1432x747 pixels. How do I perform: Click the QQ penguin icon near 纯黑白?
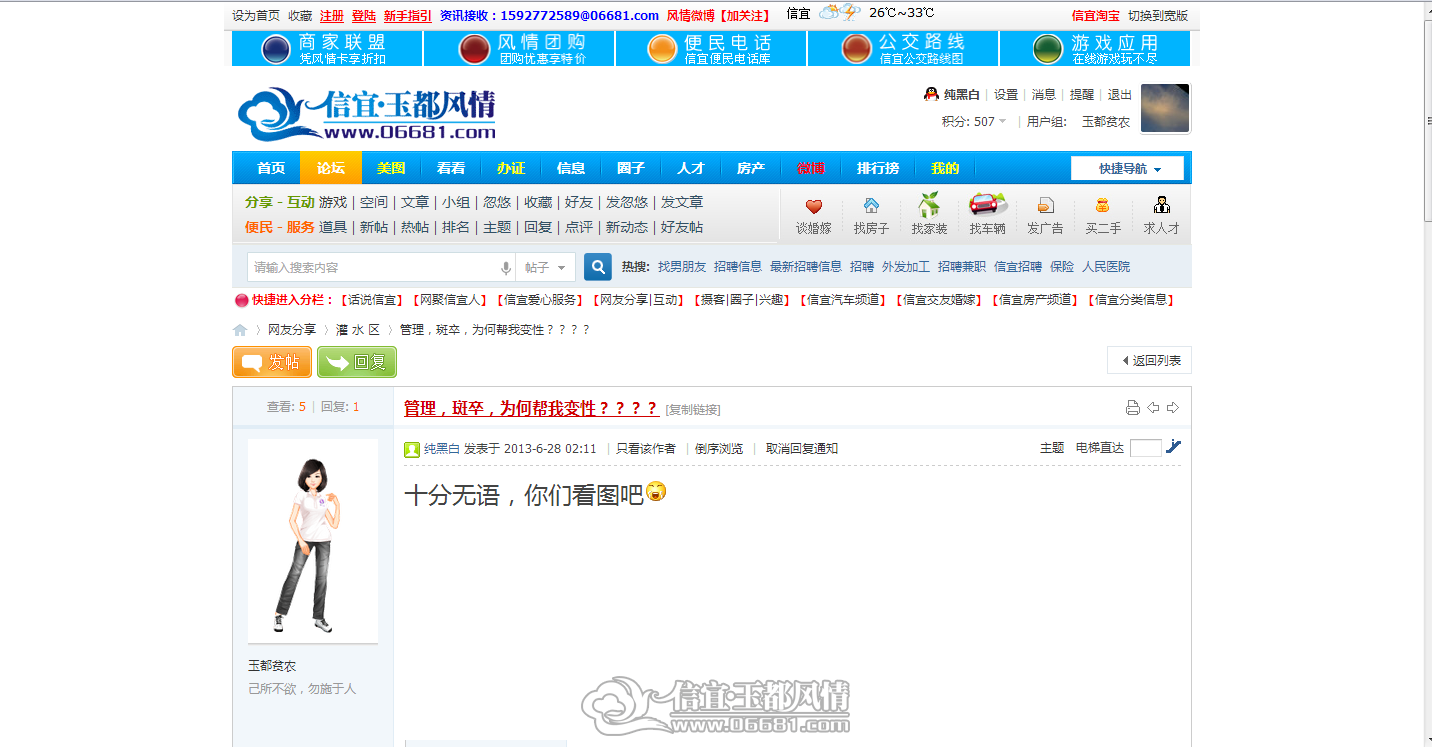pos(931,94)
